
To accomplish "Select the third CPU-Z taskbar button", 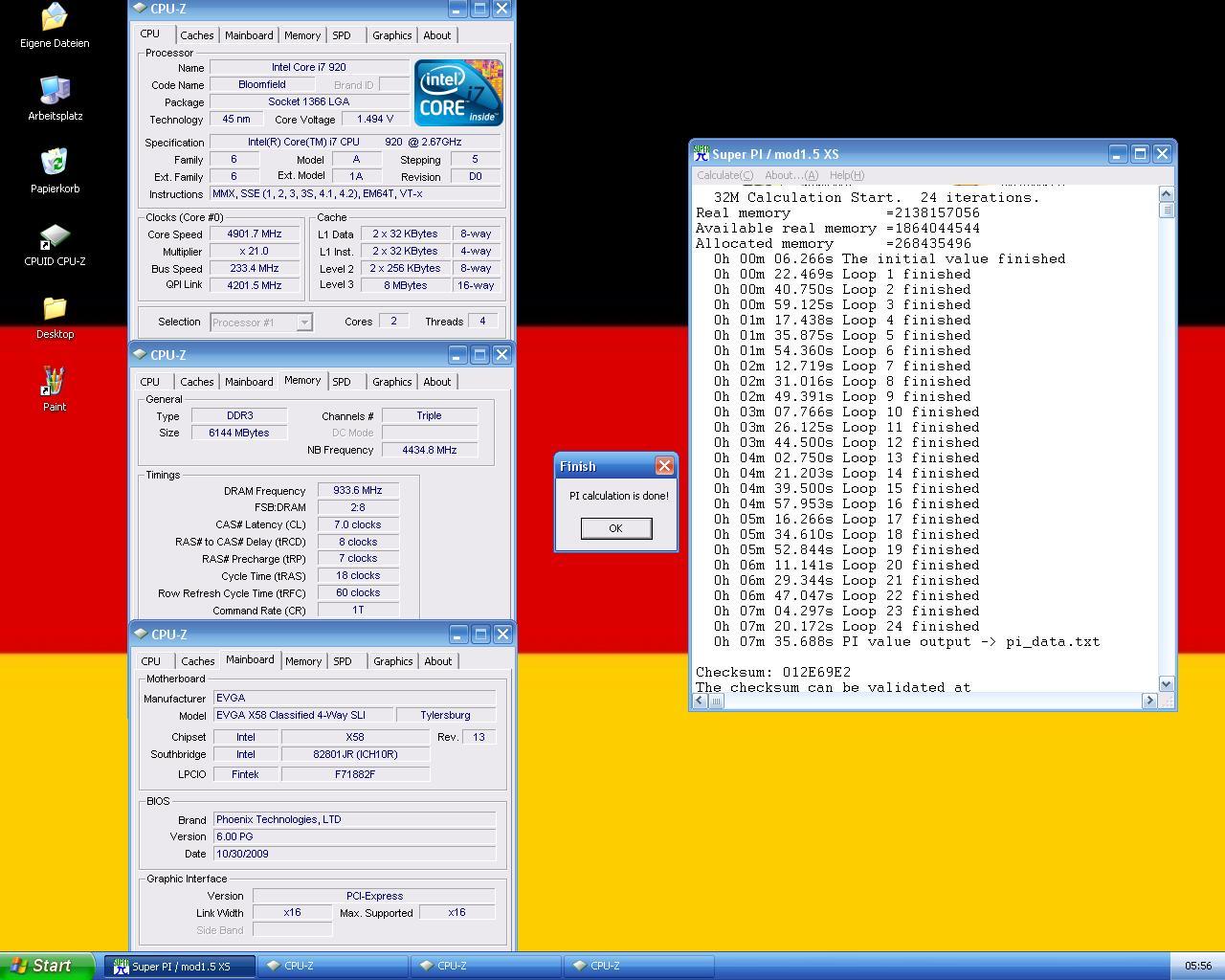I will pos(638,967).
